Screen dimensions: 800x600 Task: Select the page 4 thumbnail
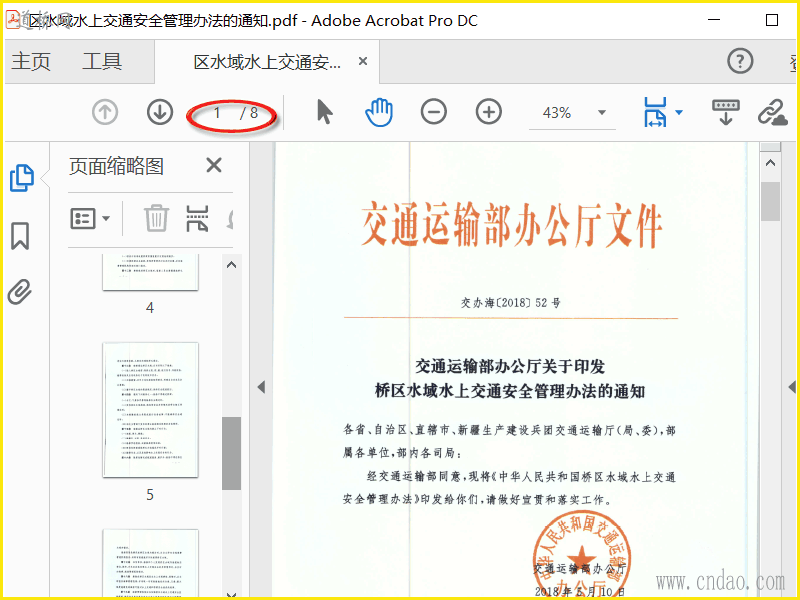[150, 272]
